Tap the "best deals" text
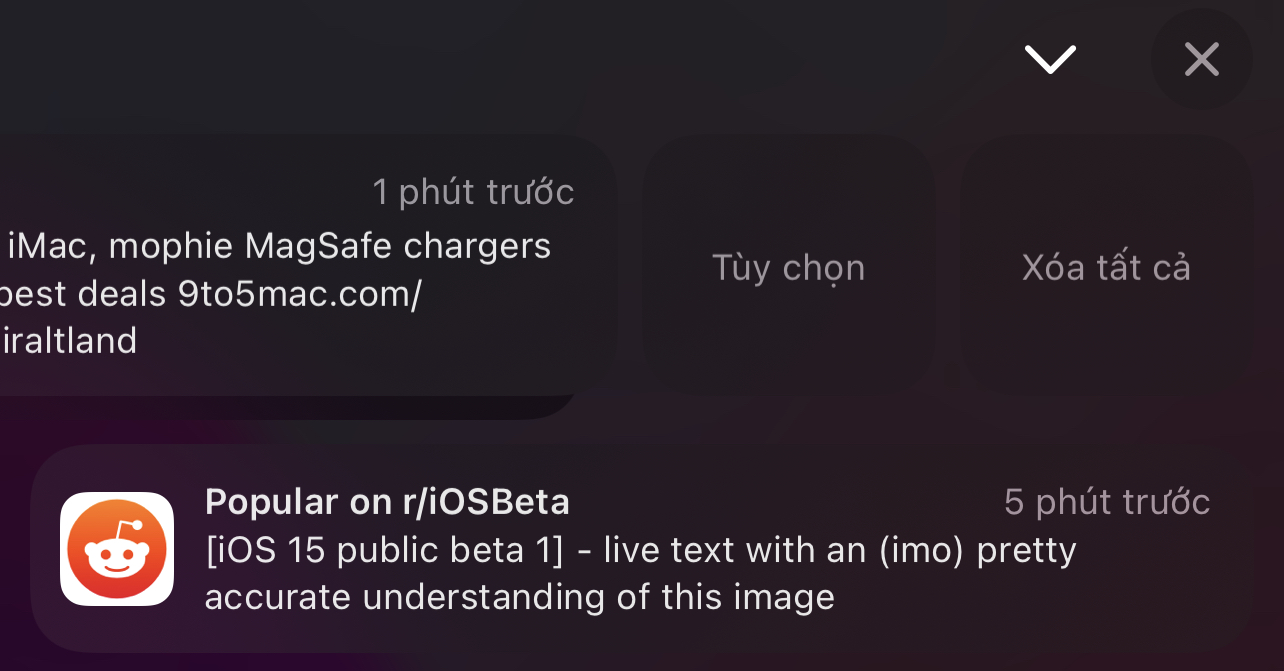1284x671 pixels. pos(85,294)
